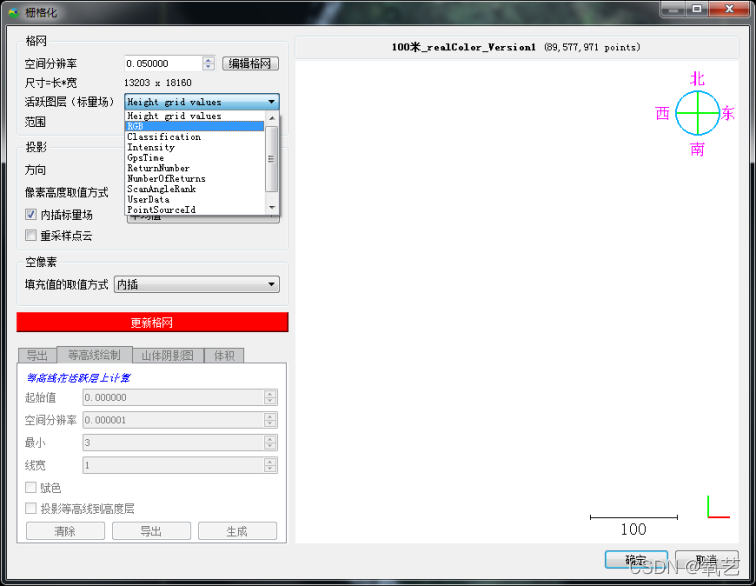Click the dropdown list scroll up arrow
This screenshot has height=586, width=756.
pos(272,117)
